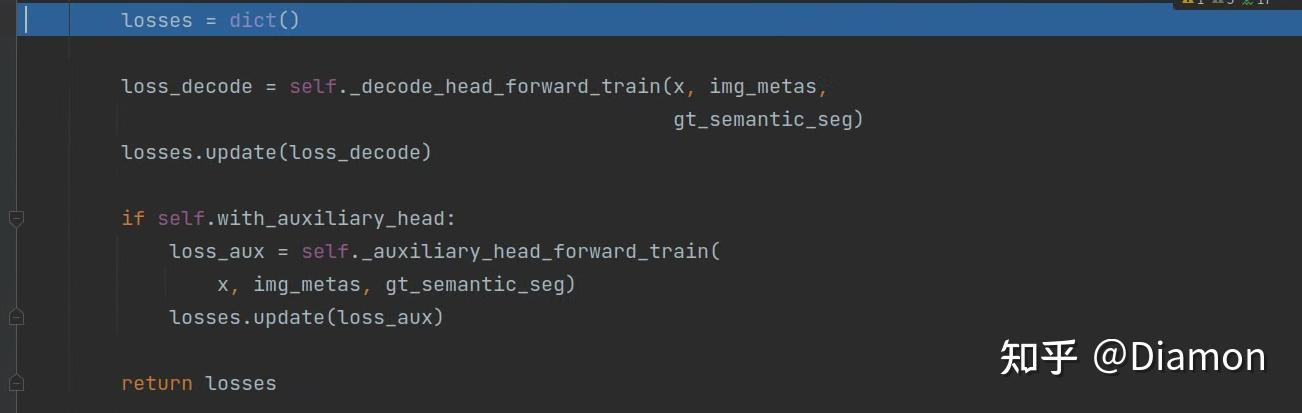Collapse the if self.with_auxiliary_head block
The image size is (1302, 413).
coord(15,218)
